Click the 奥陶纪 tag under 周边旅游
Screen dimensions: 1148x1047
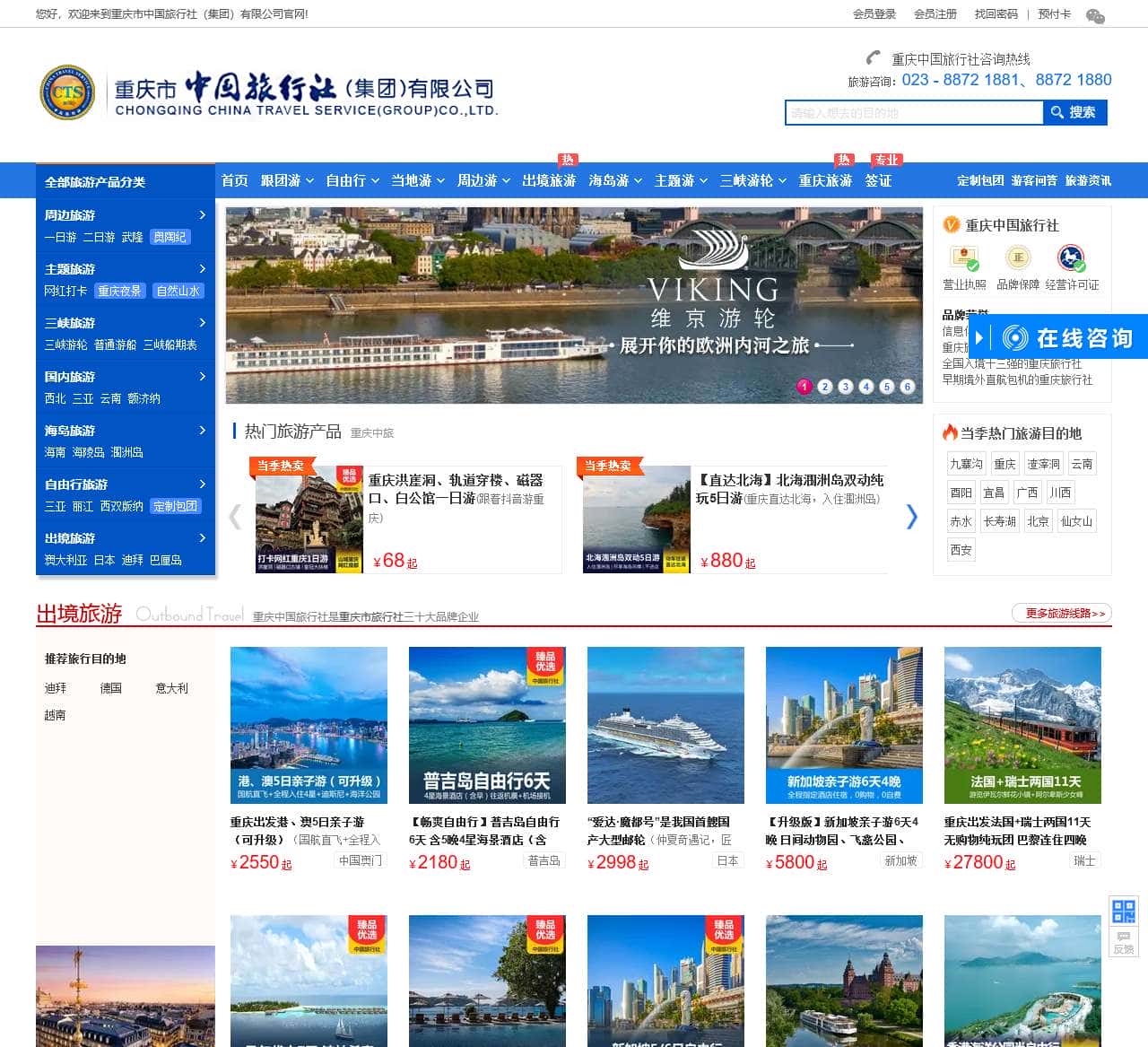coord(170,237)
